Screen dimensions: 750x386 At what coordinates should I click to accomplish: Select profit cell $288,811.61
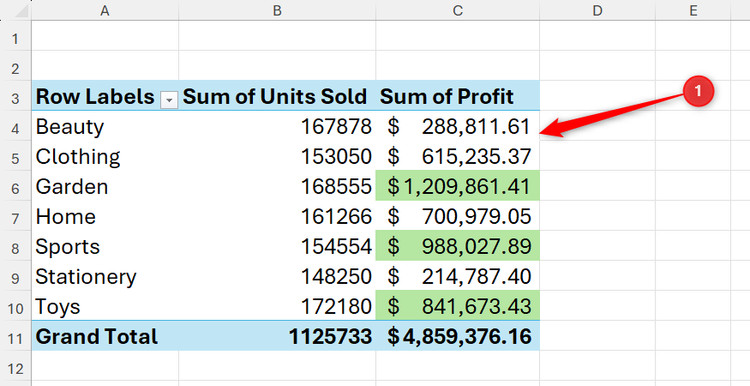coord(458,126)
